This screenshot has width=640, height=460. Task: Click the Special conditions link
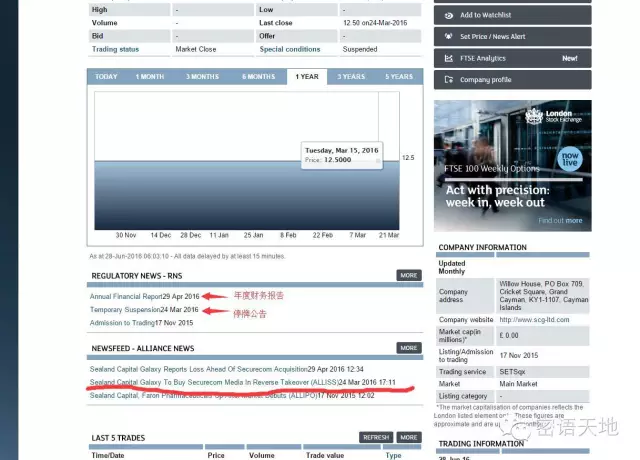click(290, 49)
